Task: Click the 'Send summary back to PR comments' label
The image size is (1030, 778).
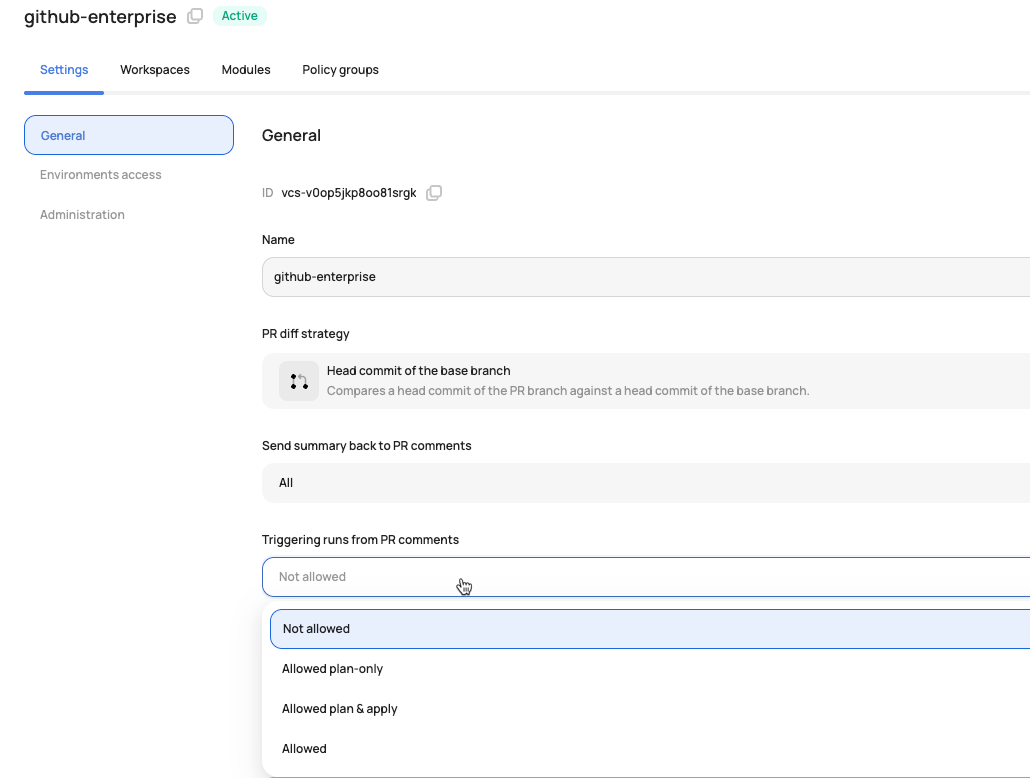Action: click(x=367, y=446)
